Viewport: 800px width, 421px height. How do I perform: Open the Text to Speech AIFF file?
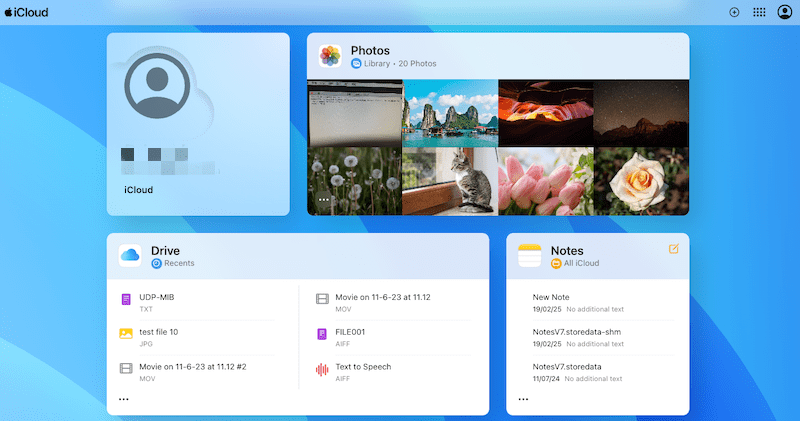[x=363, y=367]
